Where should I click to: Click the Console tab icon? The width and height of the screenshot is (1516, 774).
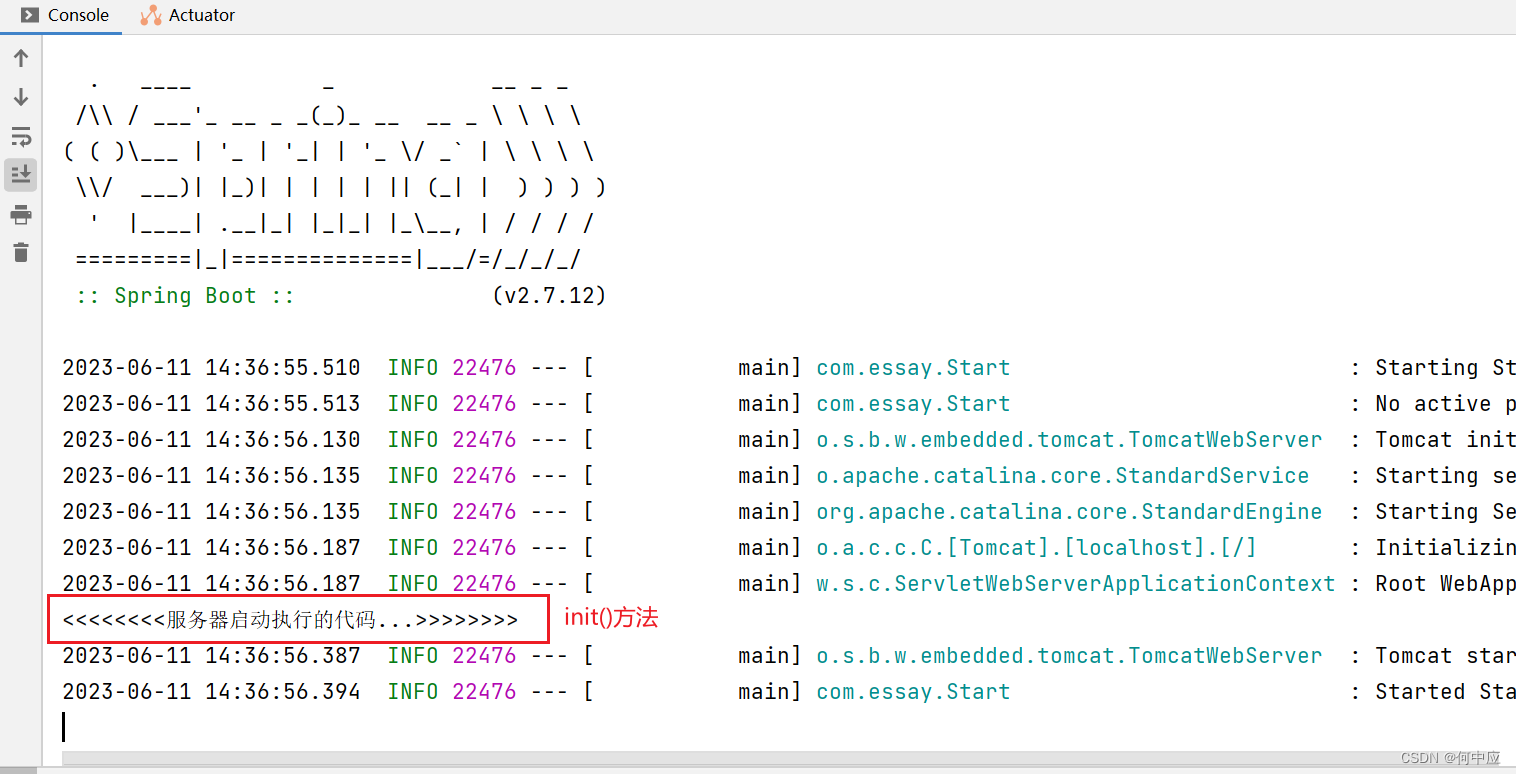30,15
